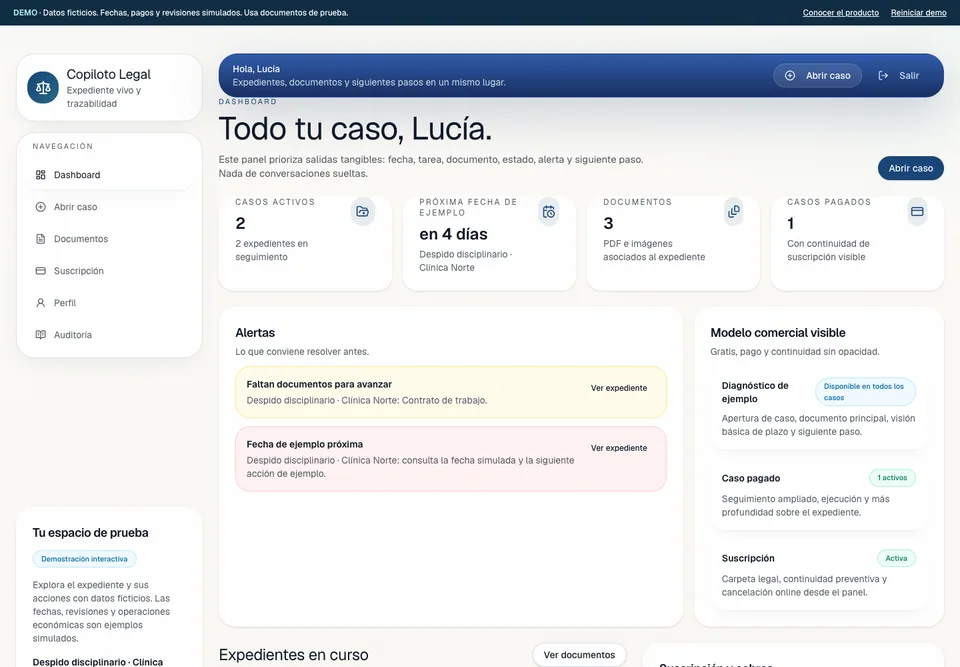This screenshot has width=960, height=667.
Task: Click the Copiloto Legal scales logo
Action: pos(43,88)
